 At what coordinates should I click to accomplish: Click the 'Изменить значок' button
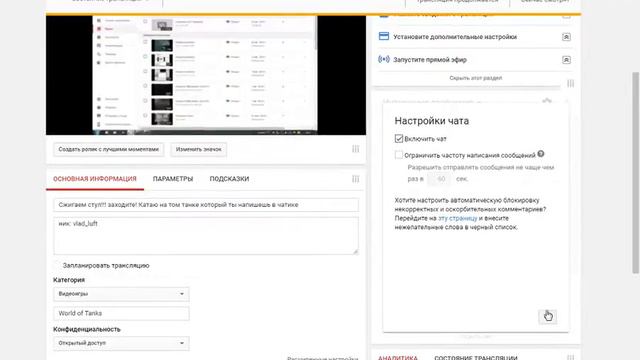[199, 149]
